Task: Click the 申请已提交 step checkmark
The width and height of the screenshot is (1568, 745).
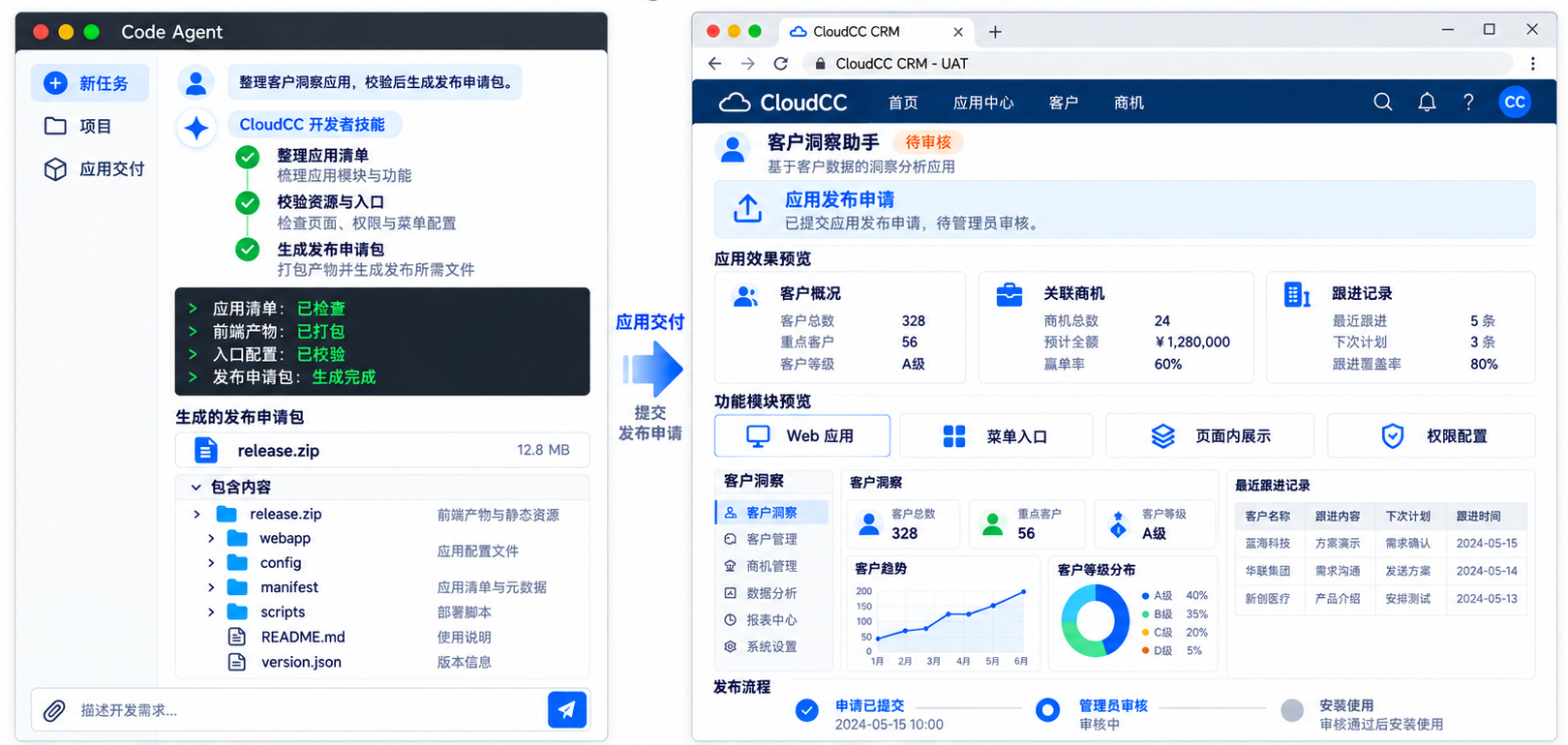Action: tap(807, 710)
